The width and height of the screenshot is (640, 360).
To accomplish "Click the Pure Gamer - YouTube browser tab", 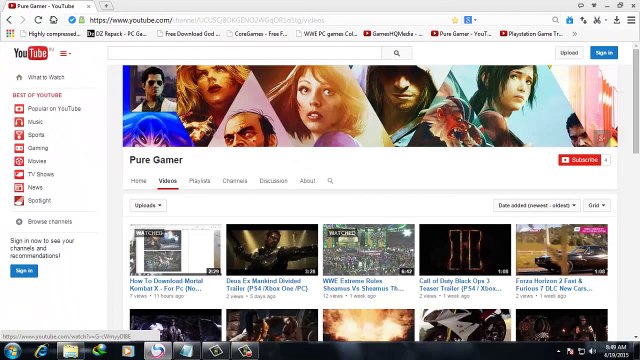I will click(x=49, y=6).
